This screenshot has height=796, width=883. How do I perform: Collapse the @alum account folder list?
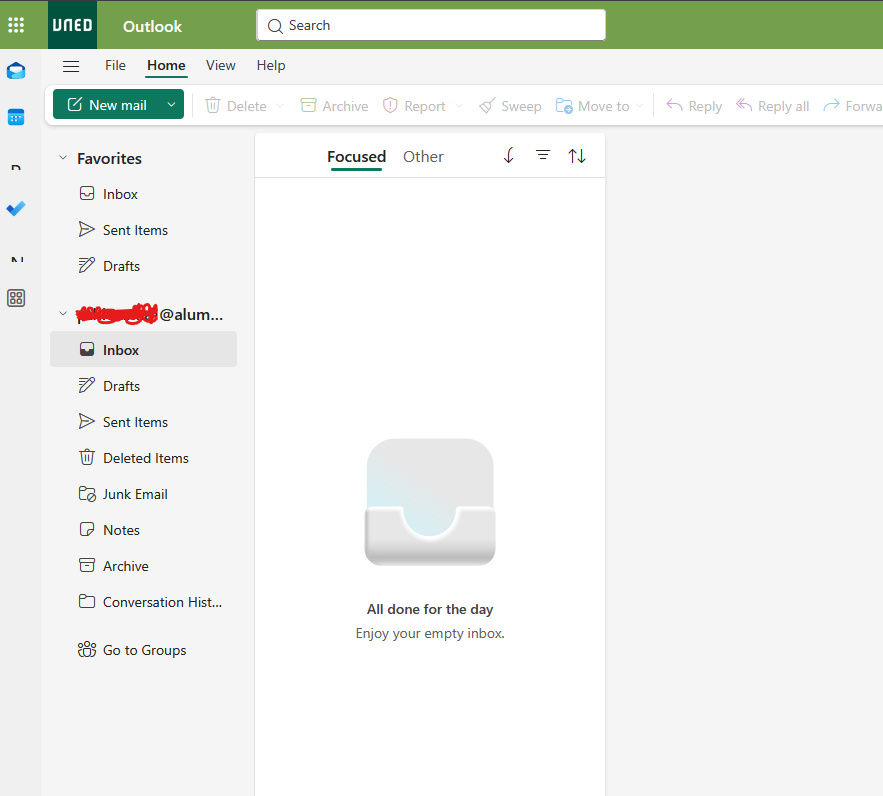tap(63, 314)
